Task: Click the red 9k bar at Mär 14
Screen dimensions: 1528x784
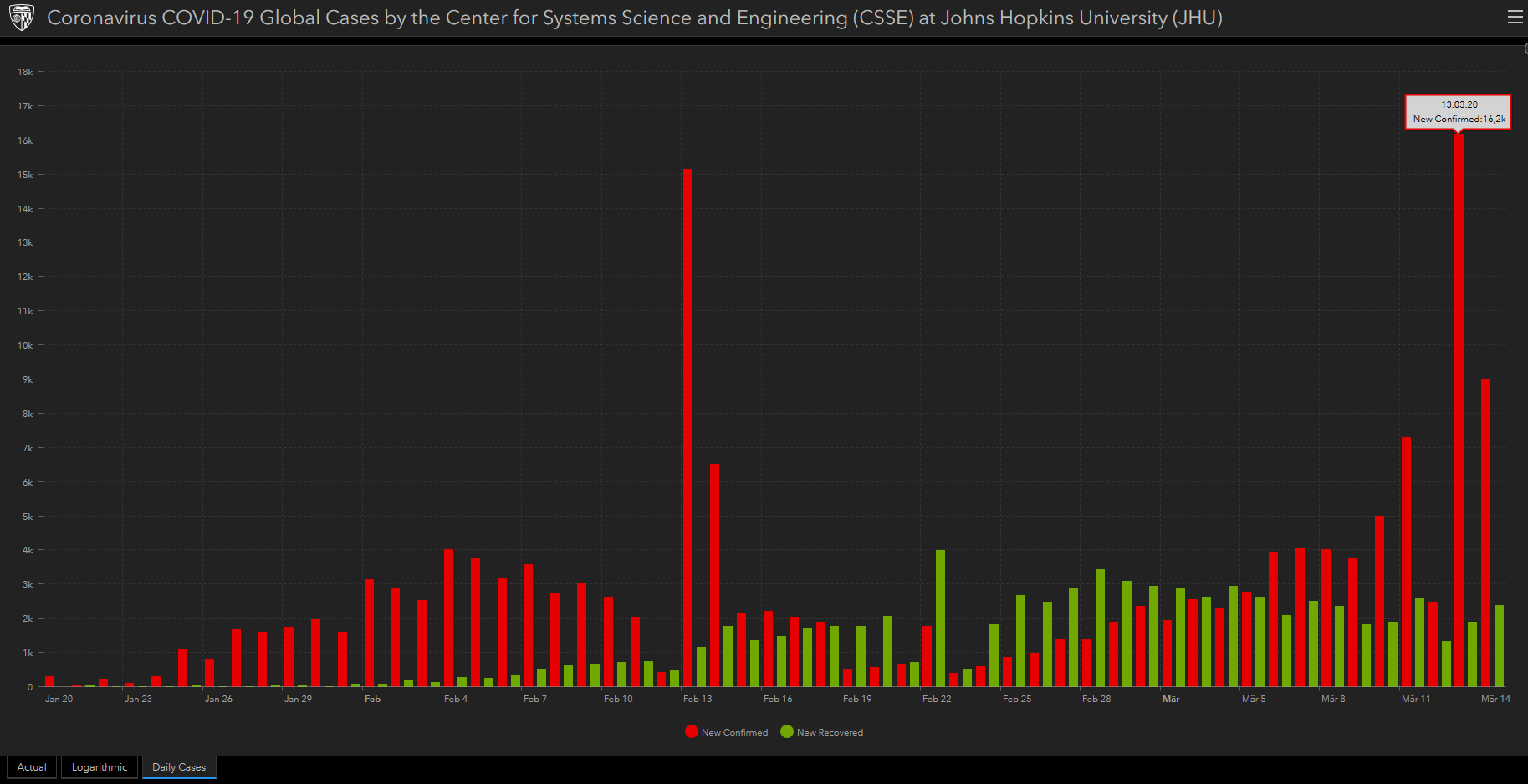Action: 1485,533
